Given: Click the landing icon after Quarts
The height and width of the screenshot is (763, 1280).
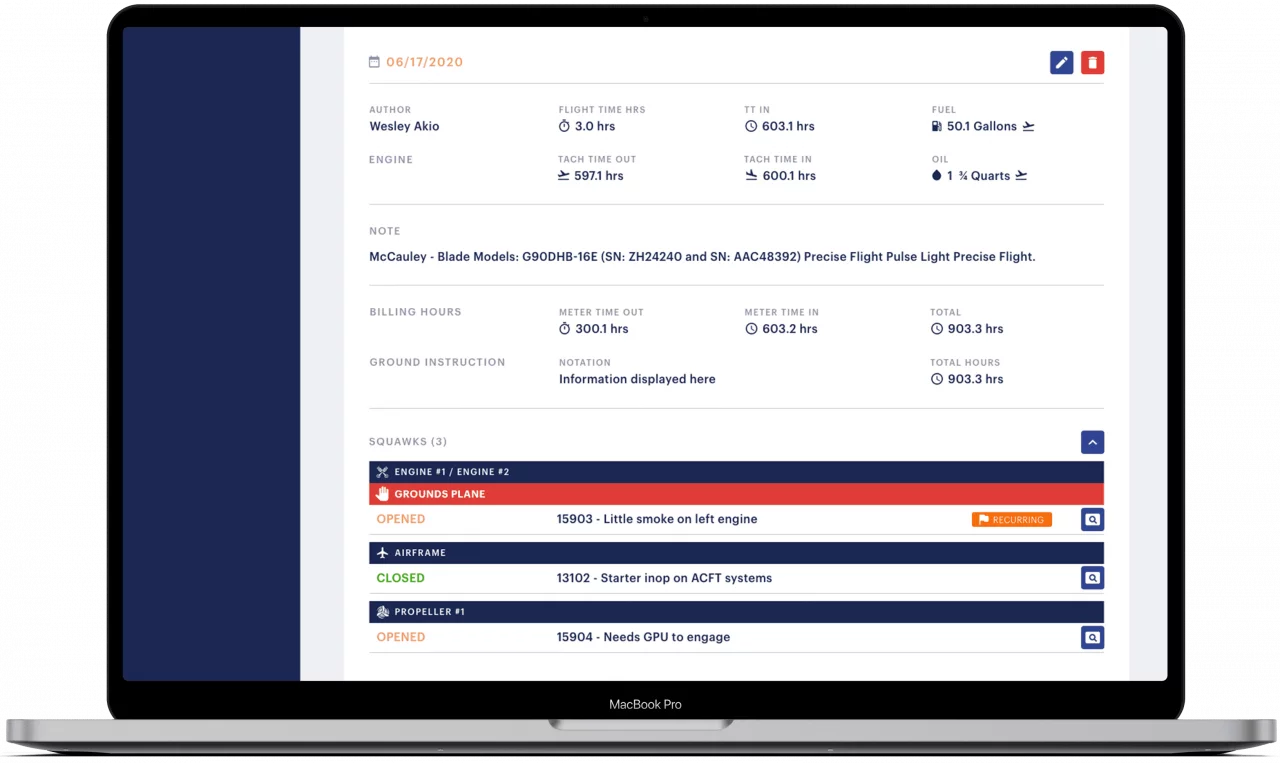Looking at the screenshot, I should (x=1021, y=175).
